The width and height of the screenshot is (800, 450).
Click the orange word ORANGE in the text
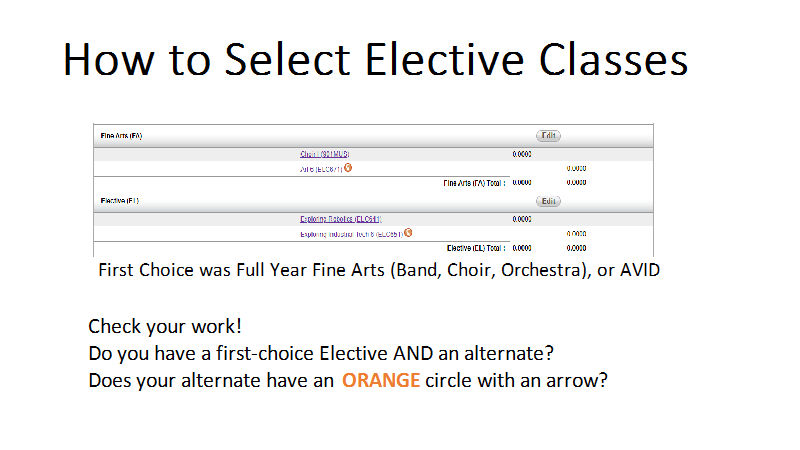(381, 381)
